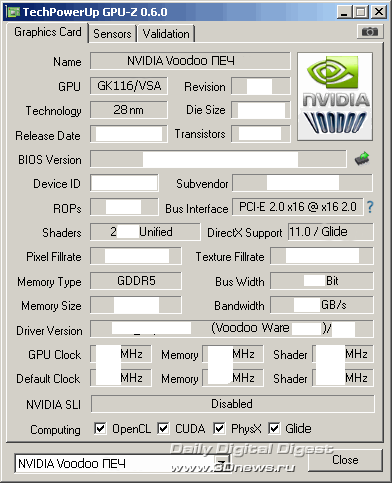The width and height of the screenshot is (392, 483).
Task: Click the Technology field '28 nm'
Action: coord(129,110)
